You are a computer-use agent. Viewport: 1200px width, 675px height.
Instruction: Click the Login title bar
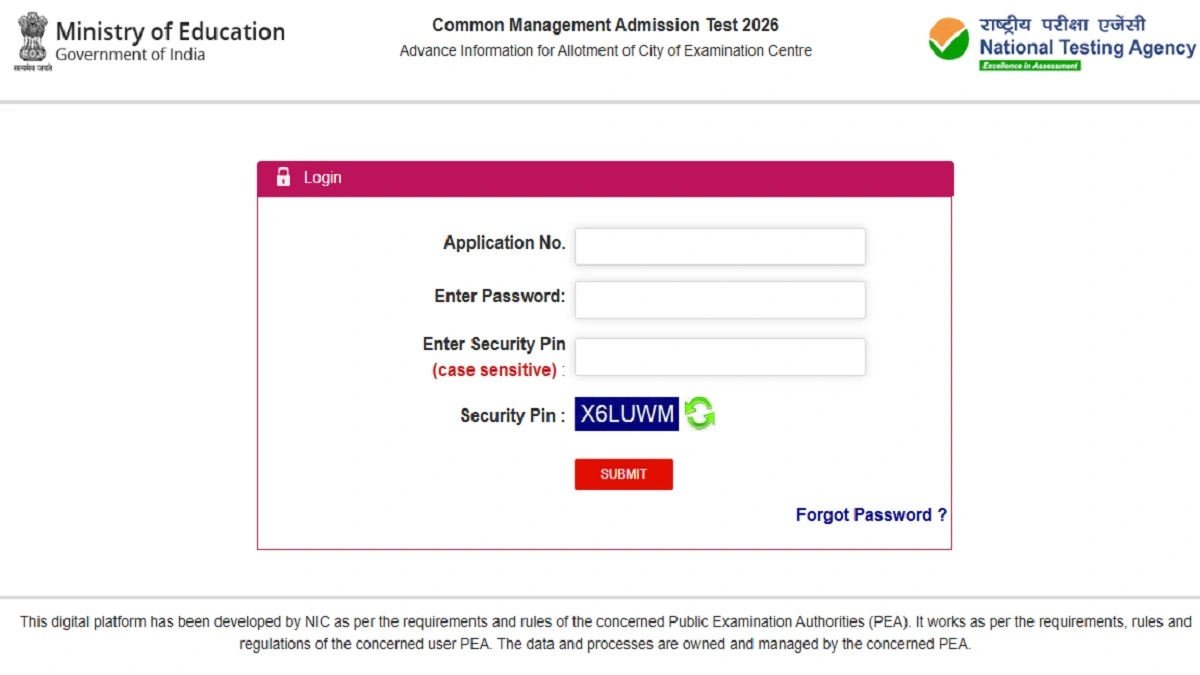point(604,177)
